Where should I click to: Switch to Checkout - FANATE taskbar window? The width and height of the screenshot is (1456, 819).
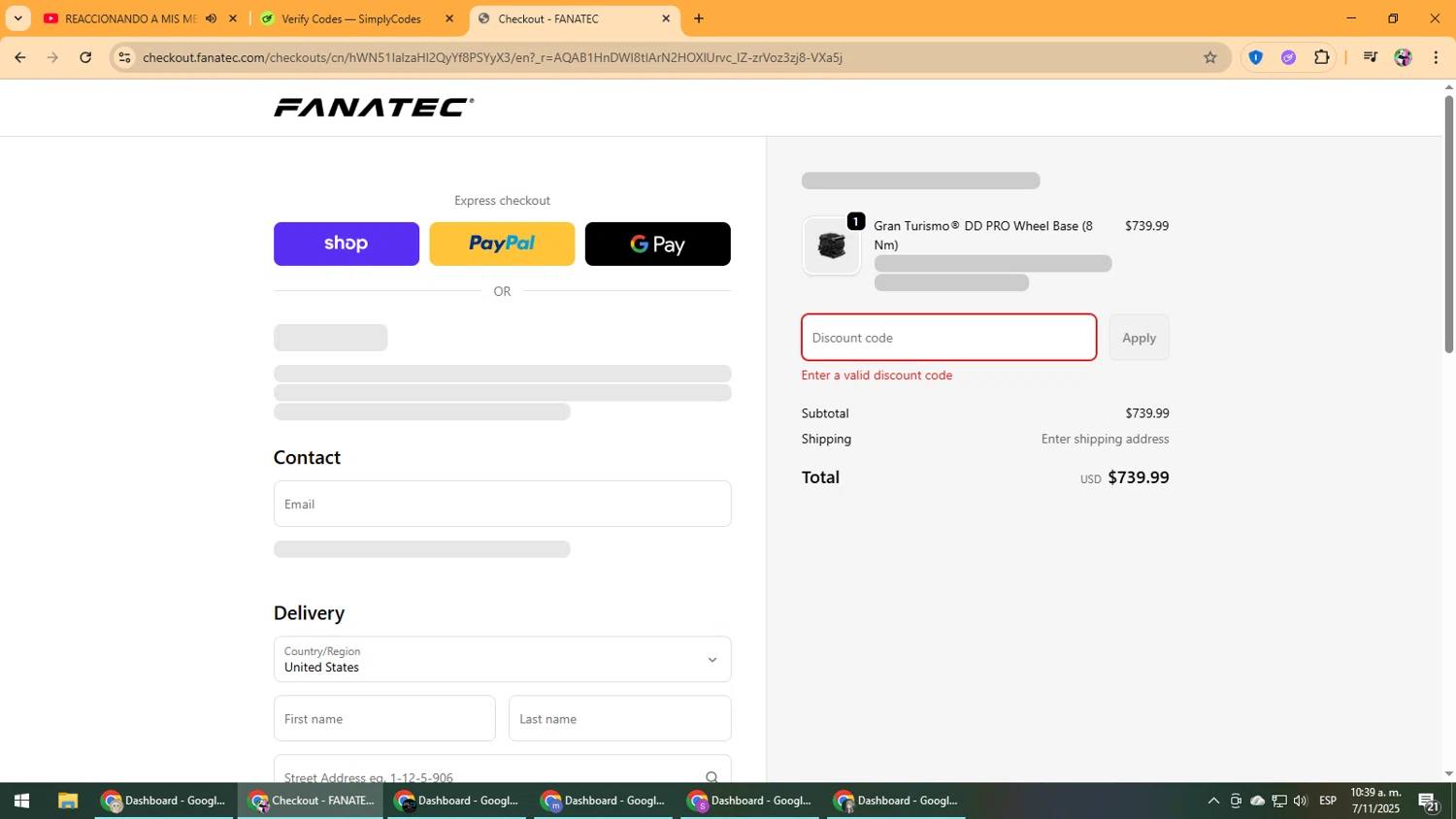tap(312, 801)
